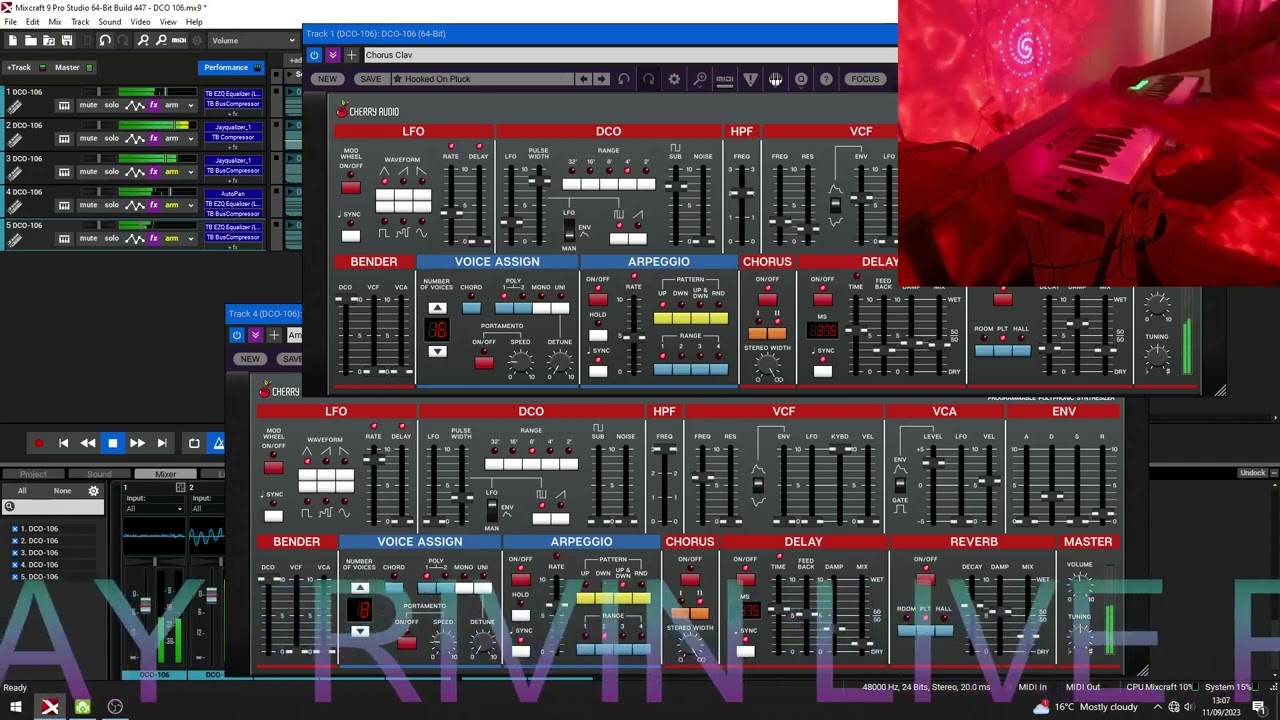Screen dimensions: 1280x720
Task: Click the MIDI icon in Mixcraft toolbar
Action: click(x=179, y=40)
